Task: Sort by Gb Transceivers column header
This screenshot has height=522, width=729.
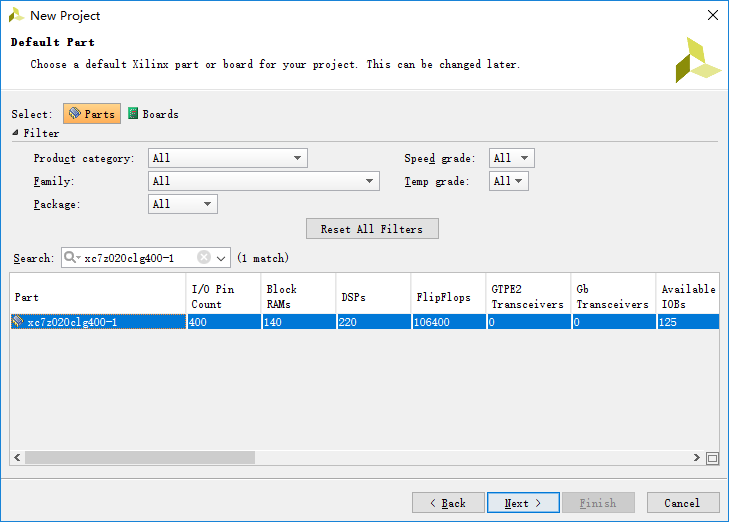Action: coord(613,297)
